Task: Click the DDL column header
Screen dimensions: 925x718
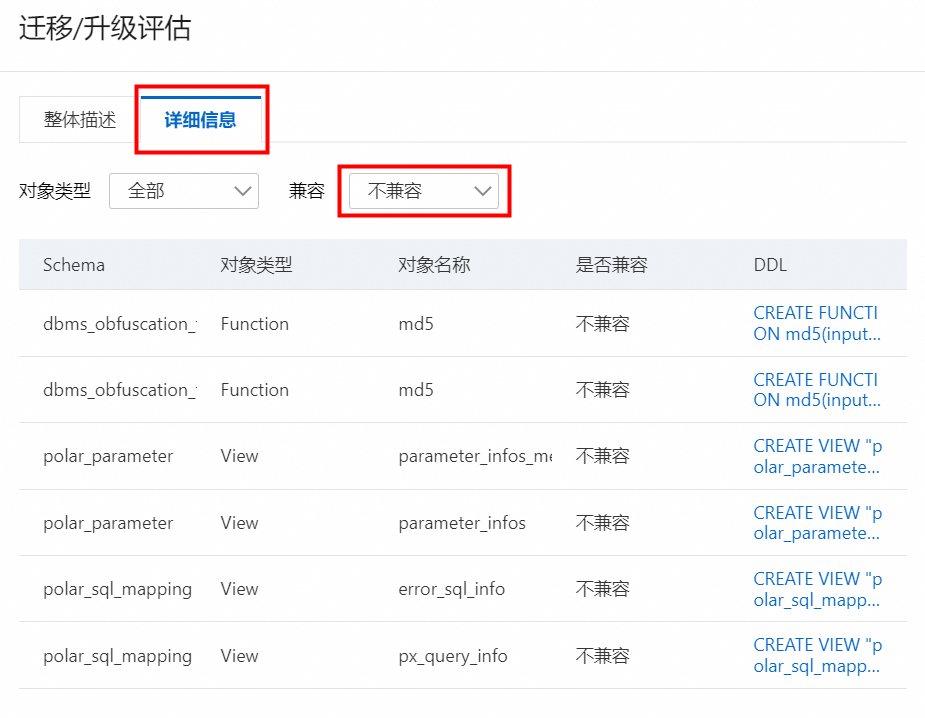Action: (770, 265)
